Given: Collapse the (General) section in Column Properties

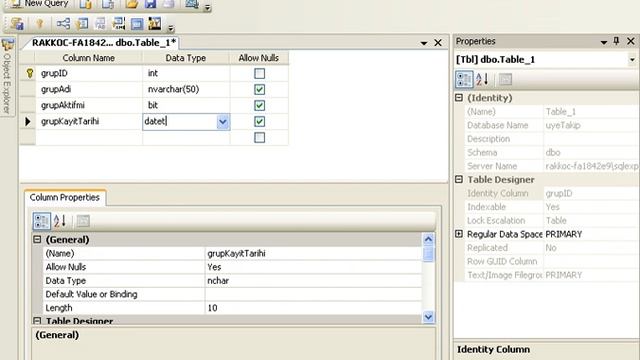Looking at the screenshot, I should pos(37,240).
